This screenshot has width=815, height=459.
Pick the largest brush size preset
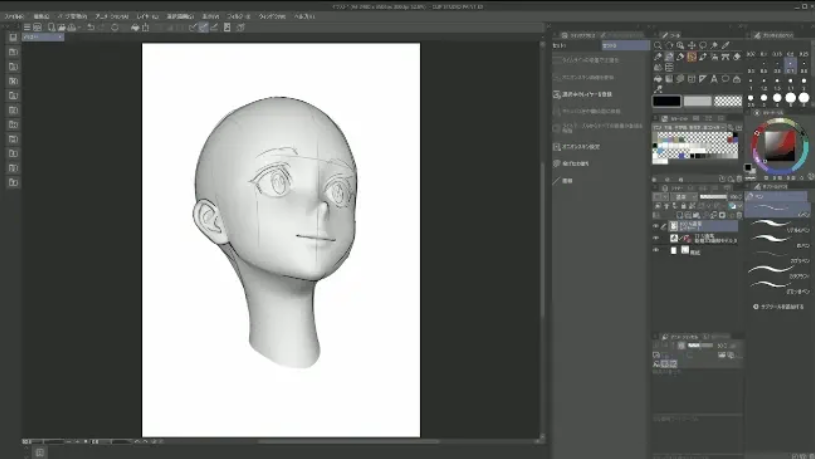coord(804,98)
